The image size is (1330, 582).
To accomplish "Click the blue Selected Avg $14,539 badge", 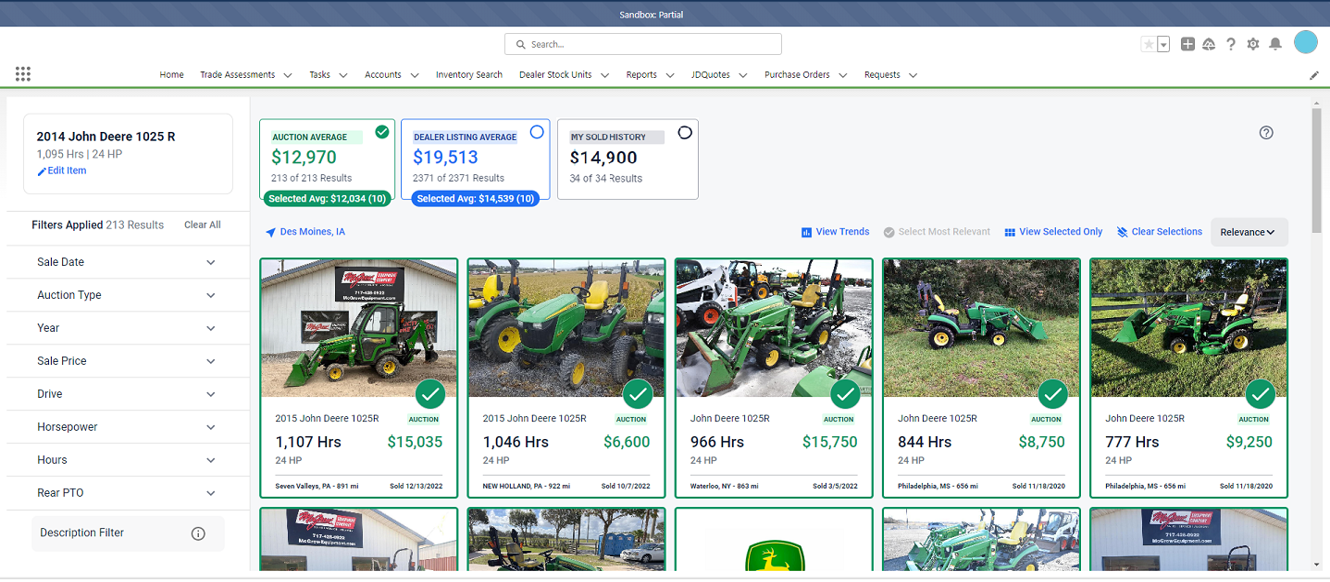I will (475, 199).
